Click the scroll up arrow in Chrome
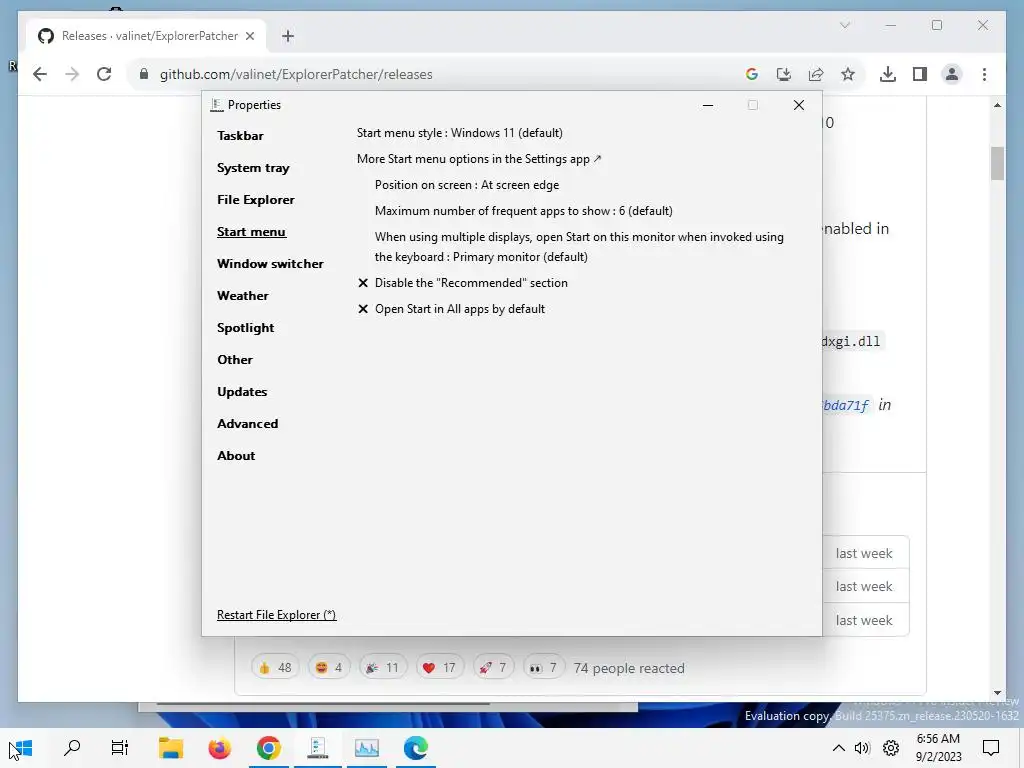The image size is (1024, 768). click(x=997, y=105)
